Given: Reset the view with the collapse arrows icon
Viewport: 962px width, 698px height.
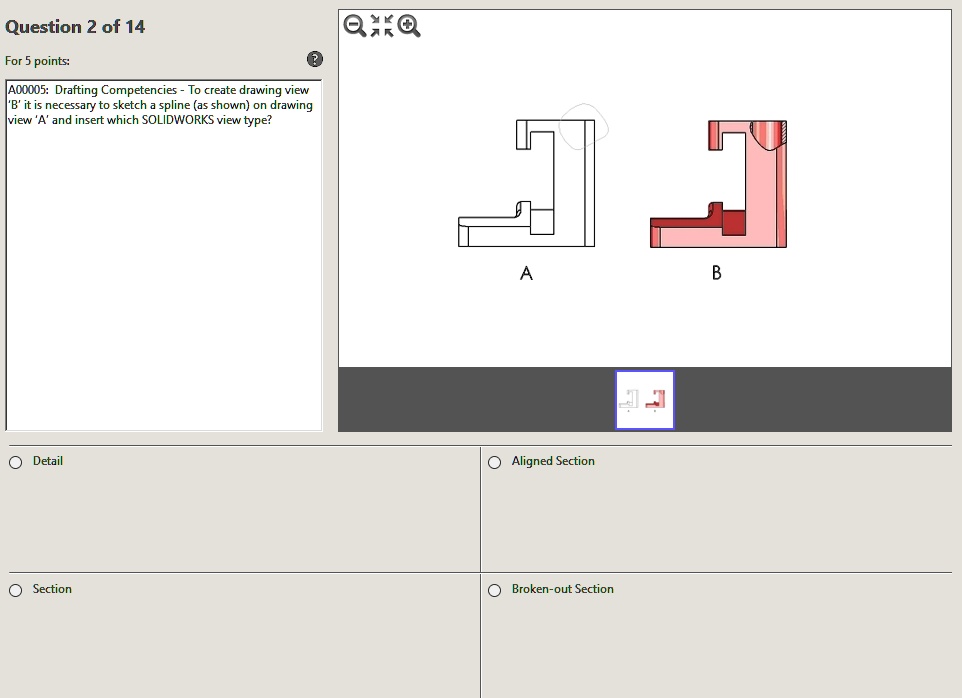Looking at the screenshot, I should click(x=379, y=26).
